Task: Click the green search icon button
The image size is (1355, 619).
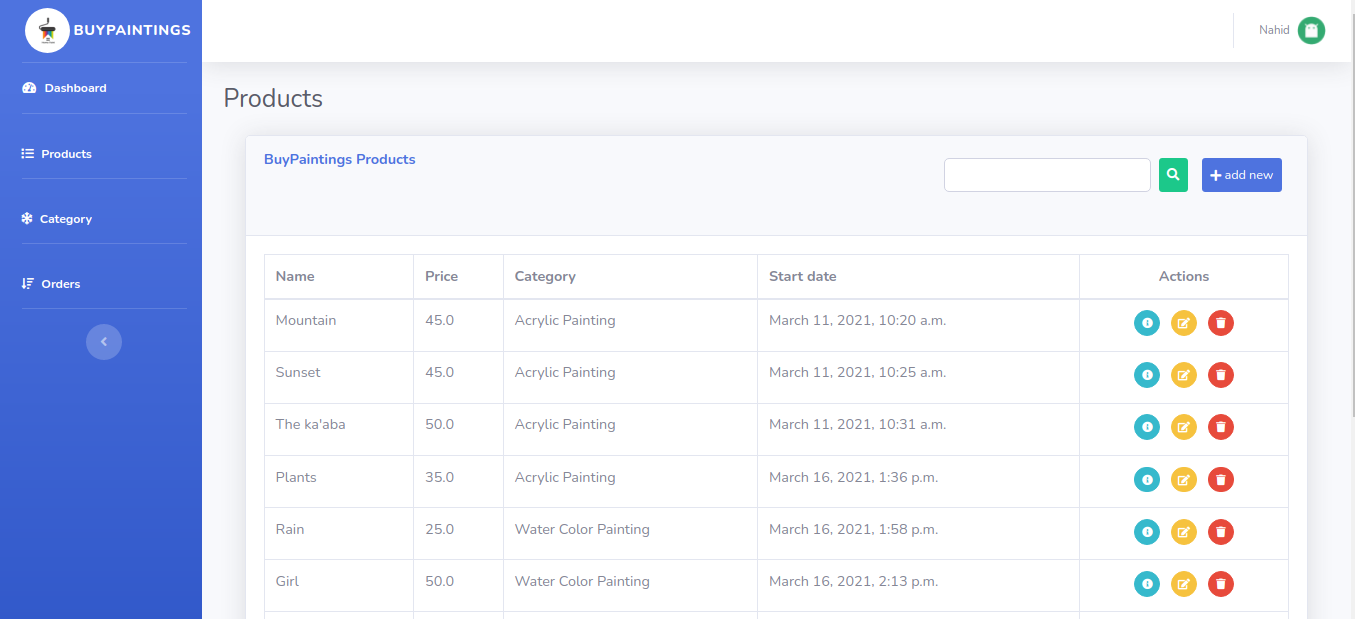Action: coord(1173,175)
